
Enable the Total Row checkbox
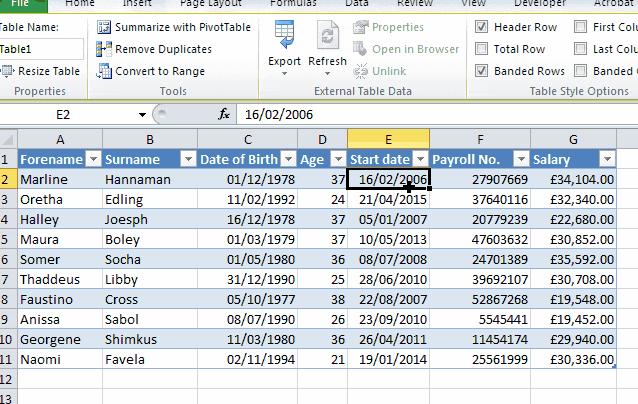(x=481, y=49)
